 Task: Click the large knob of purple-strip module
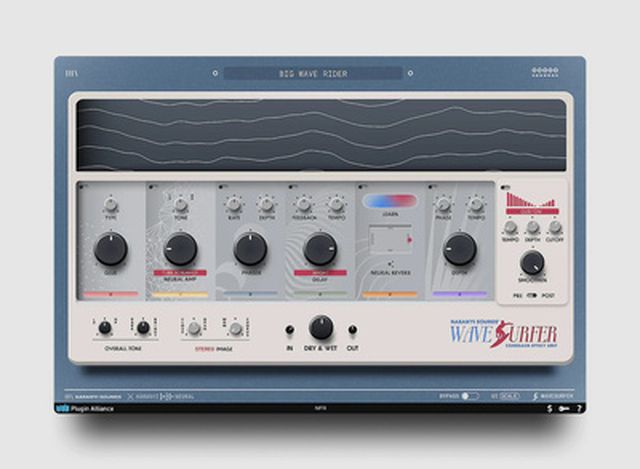coord(460,249)
